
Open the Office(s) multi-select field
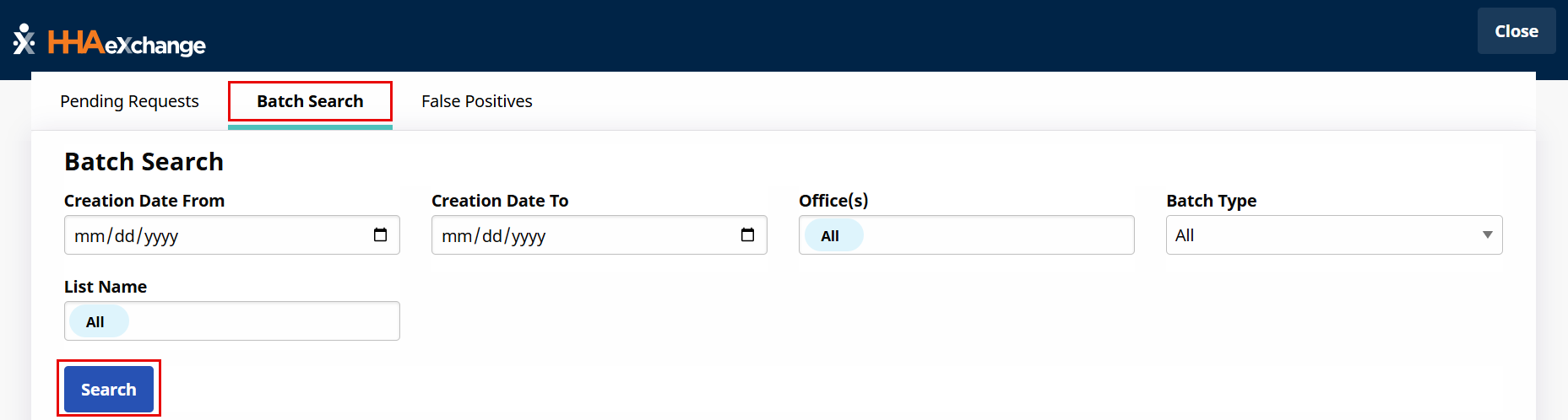pos(996,235)
